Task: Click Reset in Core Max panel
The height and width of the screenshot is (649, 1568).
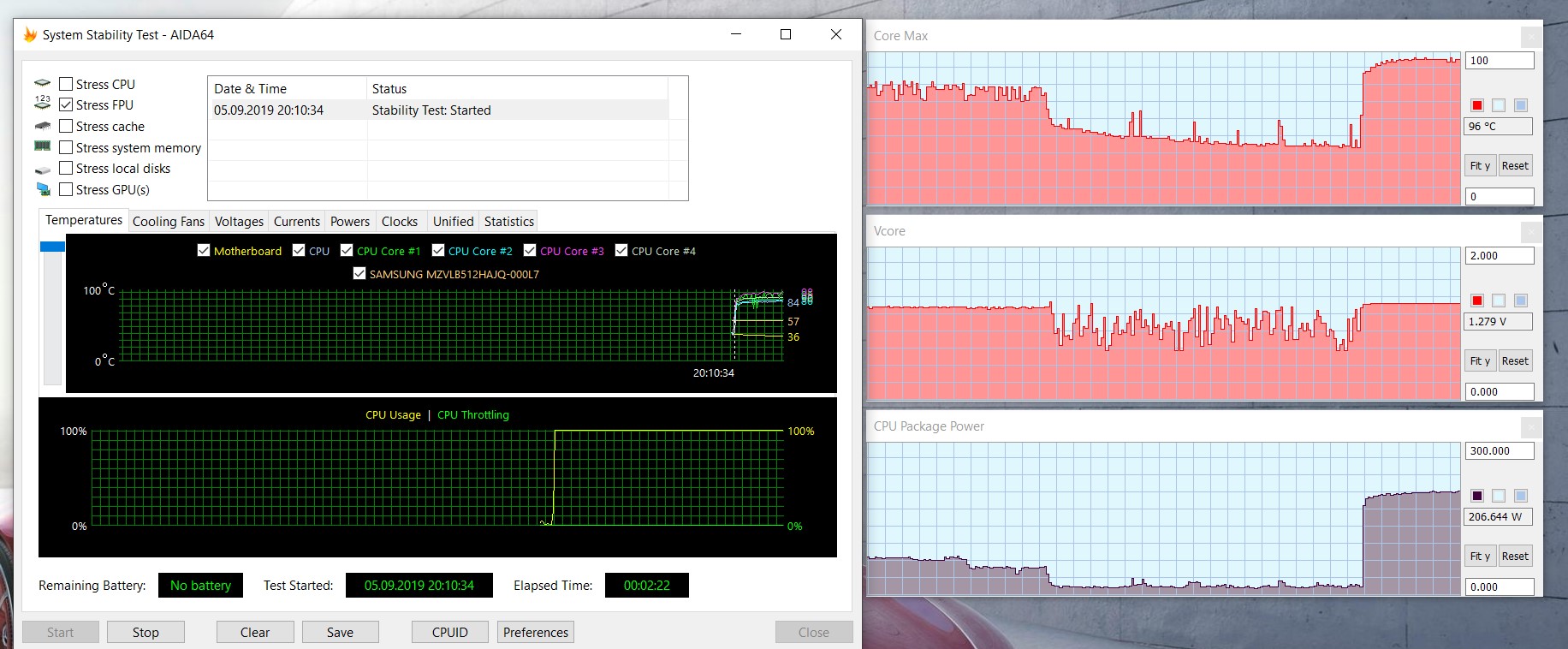Action: pyautogui.click(x=1515, y=165)
